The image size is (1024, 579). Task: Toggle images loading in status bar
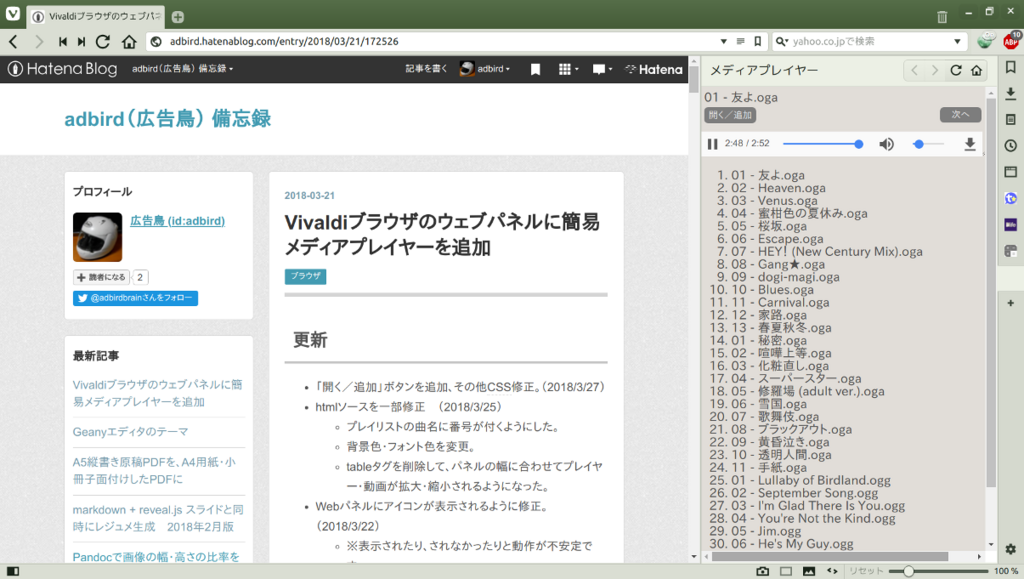pyautogui.click(x=809, y=571)
